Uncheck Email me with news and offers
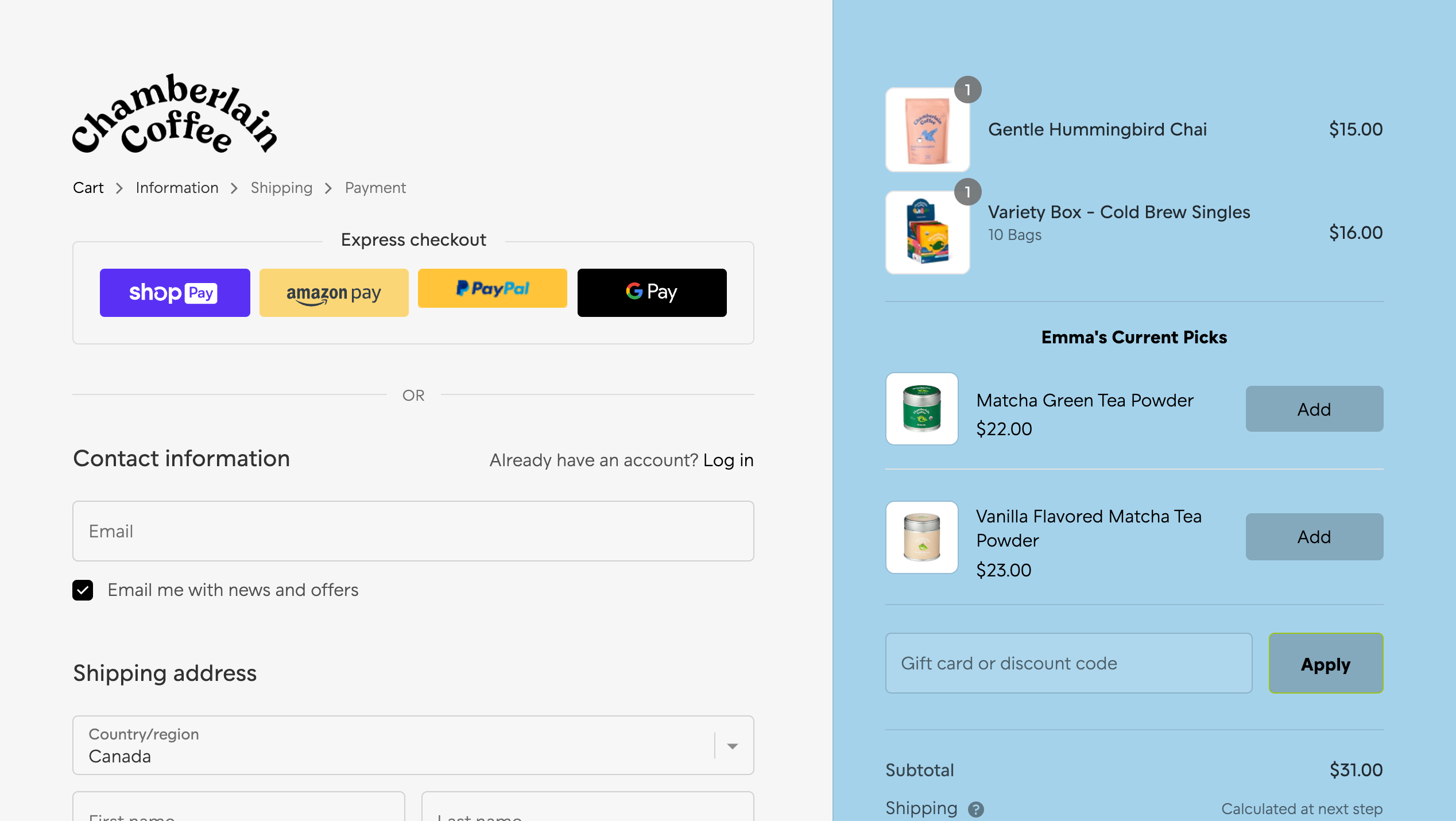Viewport: 1456px width, 821px height. point(83,590)
